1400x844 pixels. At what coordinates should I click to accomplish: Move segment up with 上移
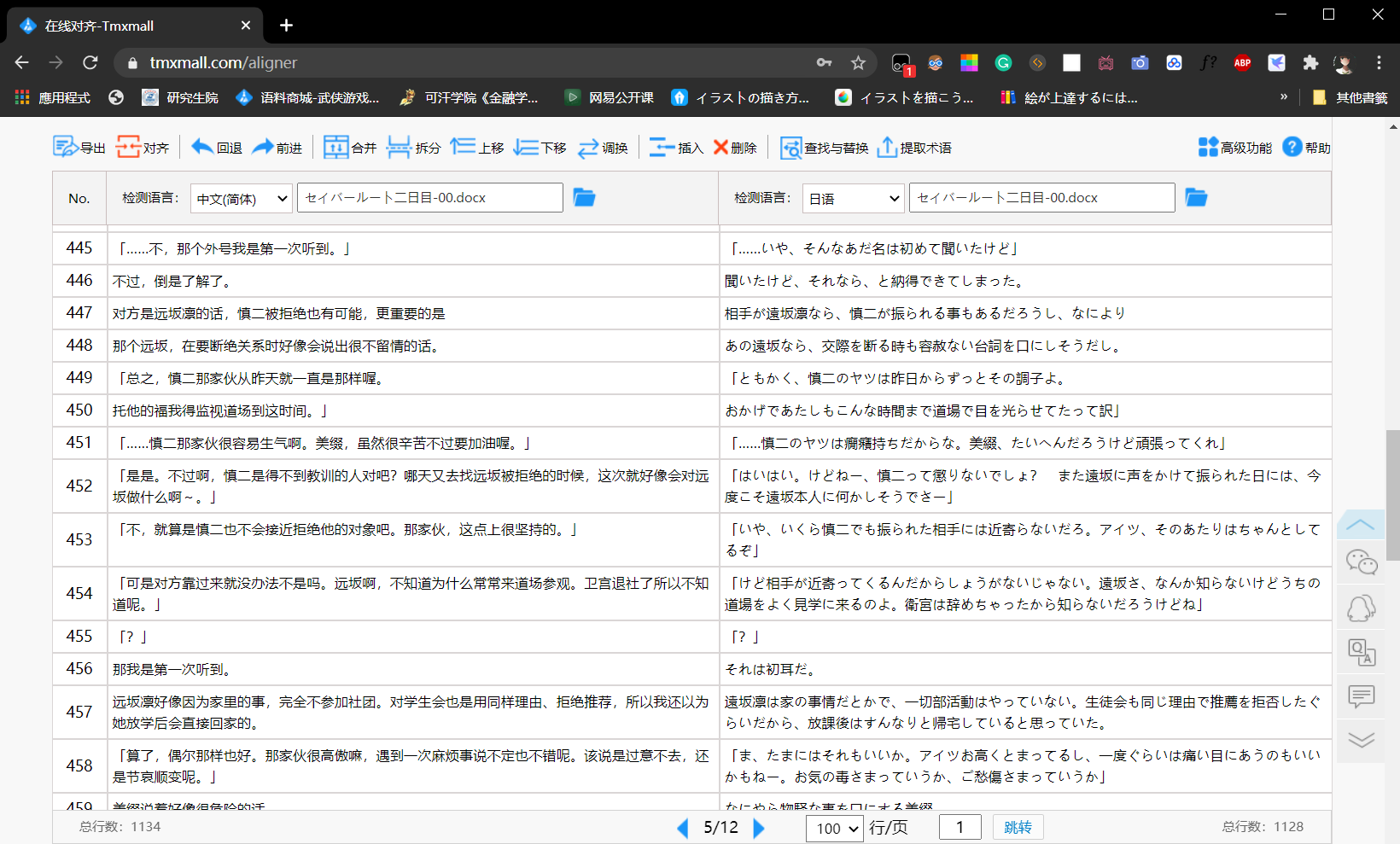coord(477,148)
